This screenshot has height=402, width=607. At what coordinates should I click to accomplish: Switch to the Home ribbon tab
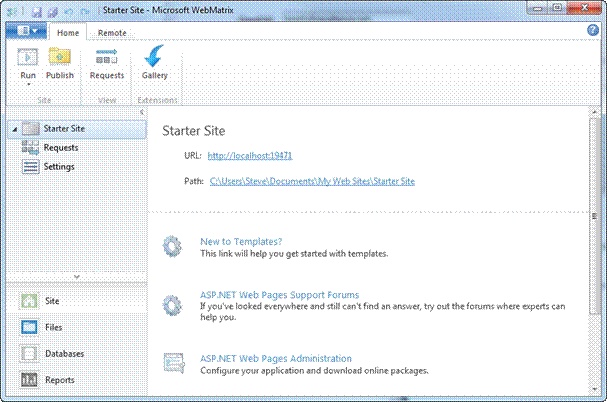pos(68,33)
